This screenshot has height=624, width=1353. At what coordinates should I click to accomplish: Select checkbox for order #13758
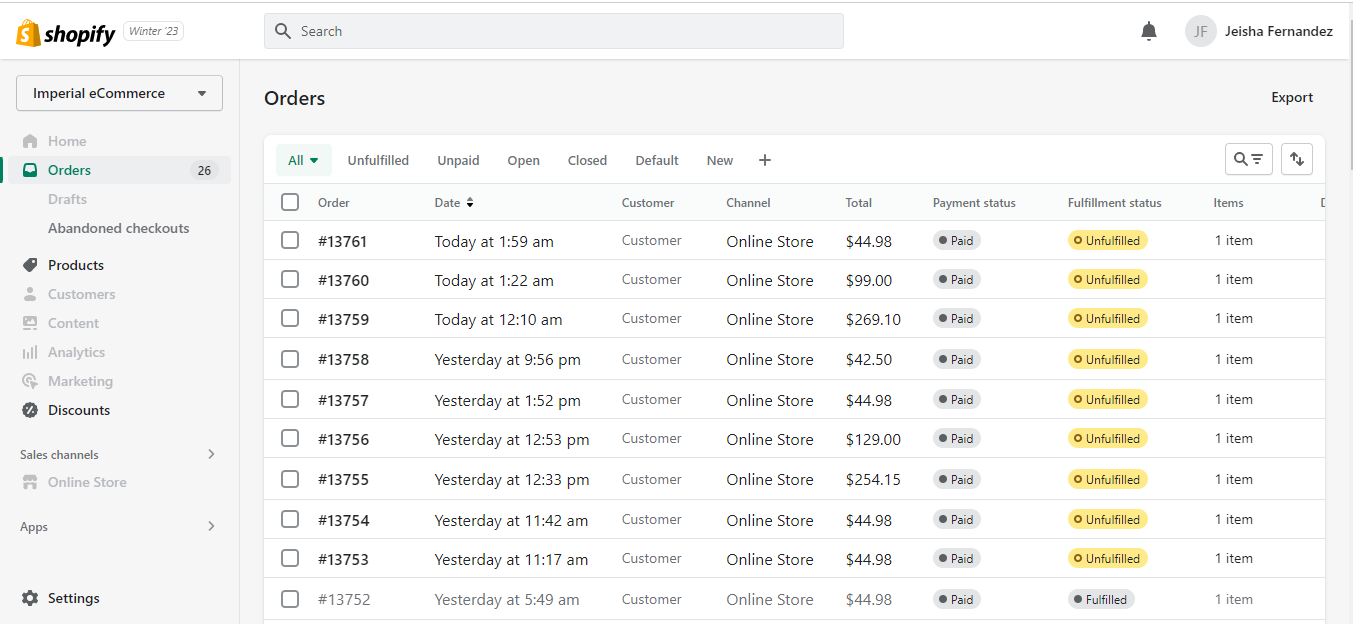coord(290,359)
